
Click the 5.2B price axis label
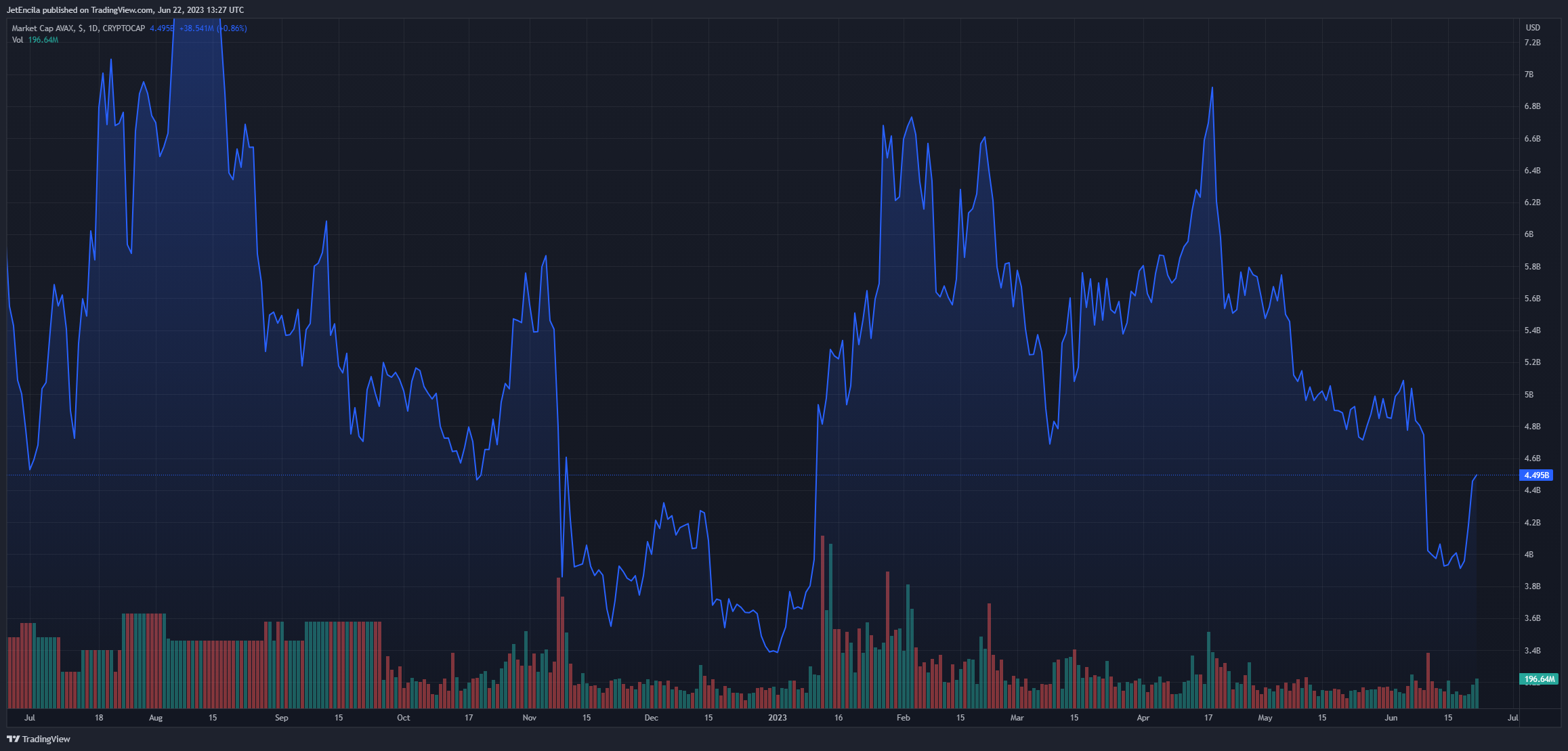click(x=1532, y=362)
